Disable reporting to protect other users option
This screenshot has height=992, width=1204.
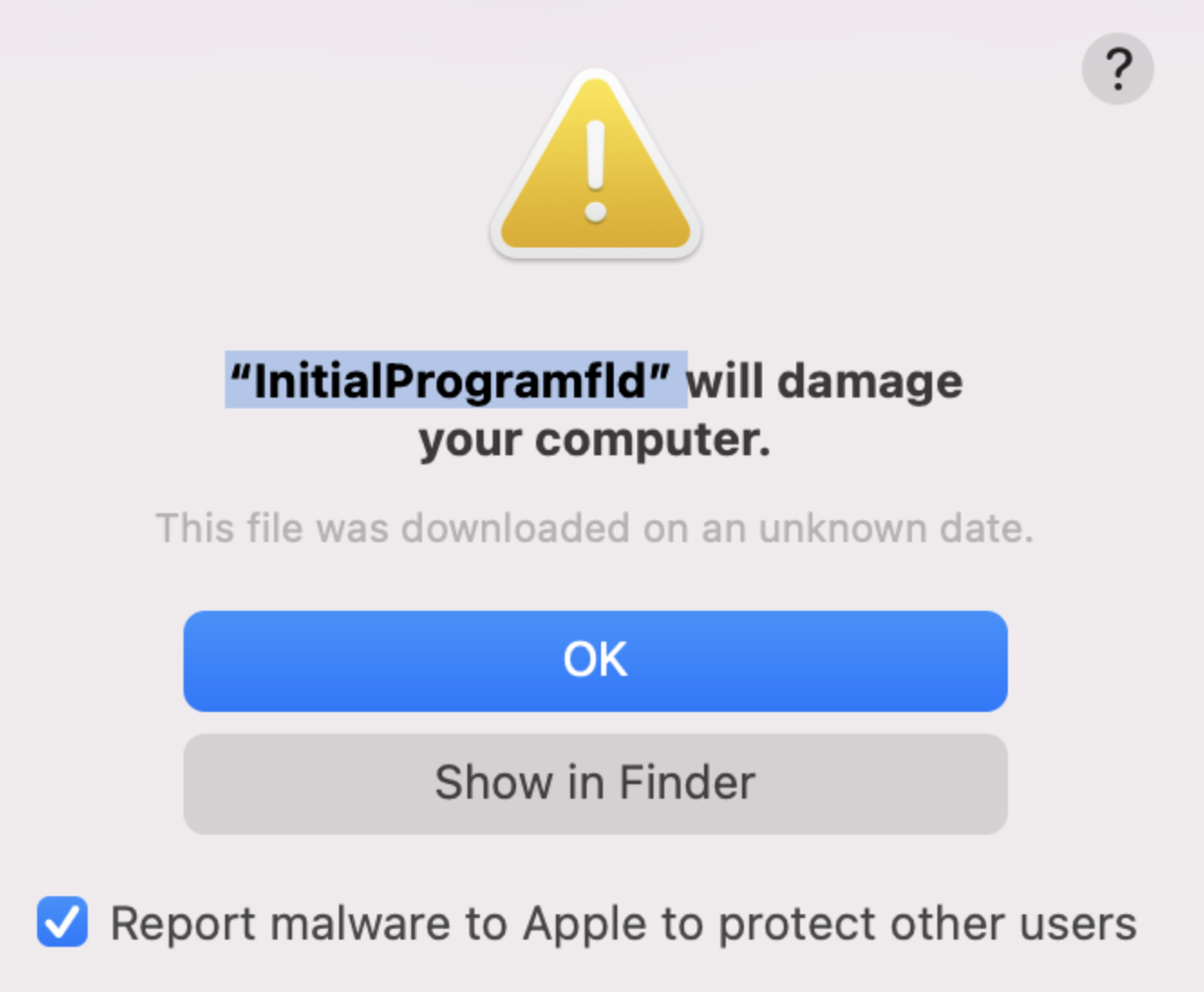click(61, 922)
